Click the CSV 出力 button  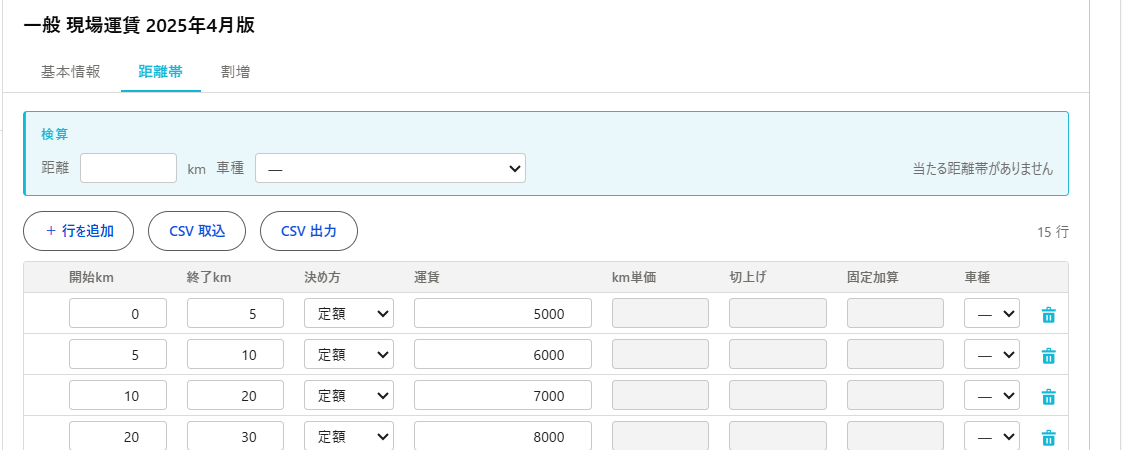click(x=309, y=231)
